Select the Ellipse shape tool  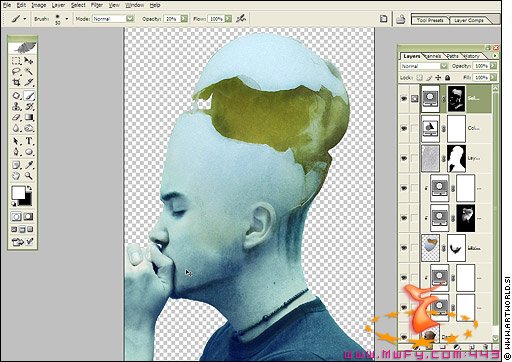(x=29, y=152)
